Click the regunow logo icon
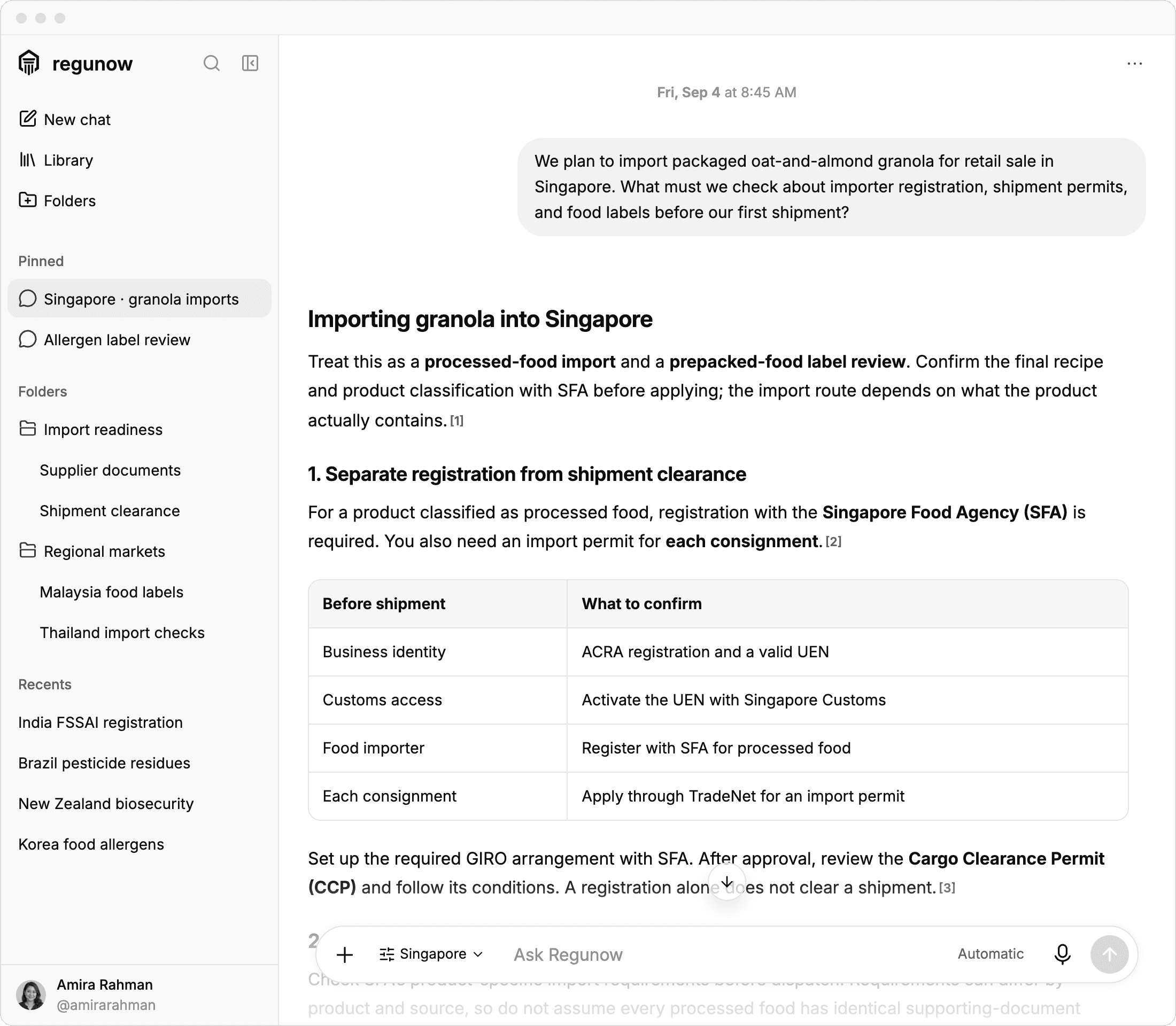 [29, 63]
